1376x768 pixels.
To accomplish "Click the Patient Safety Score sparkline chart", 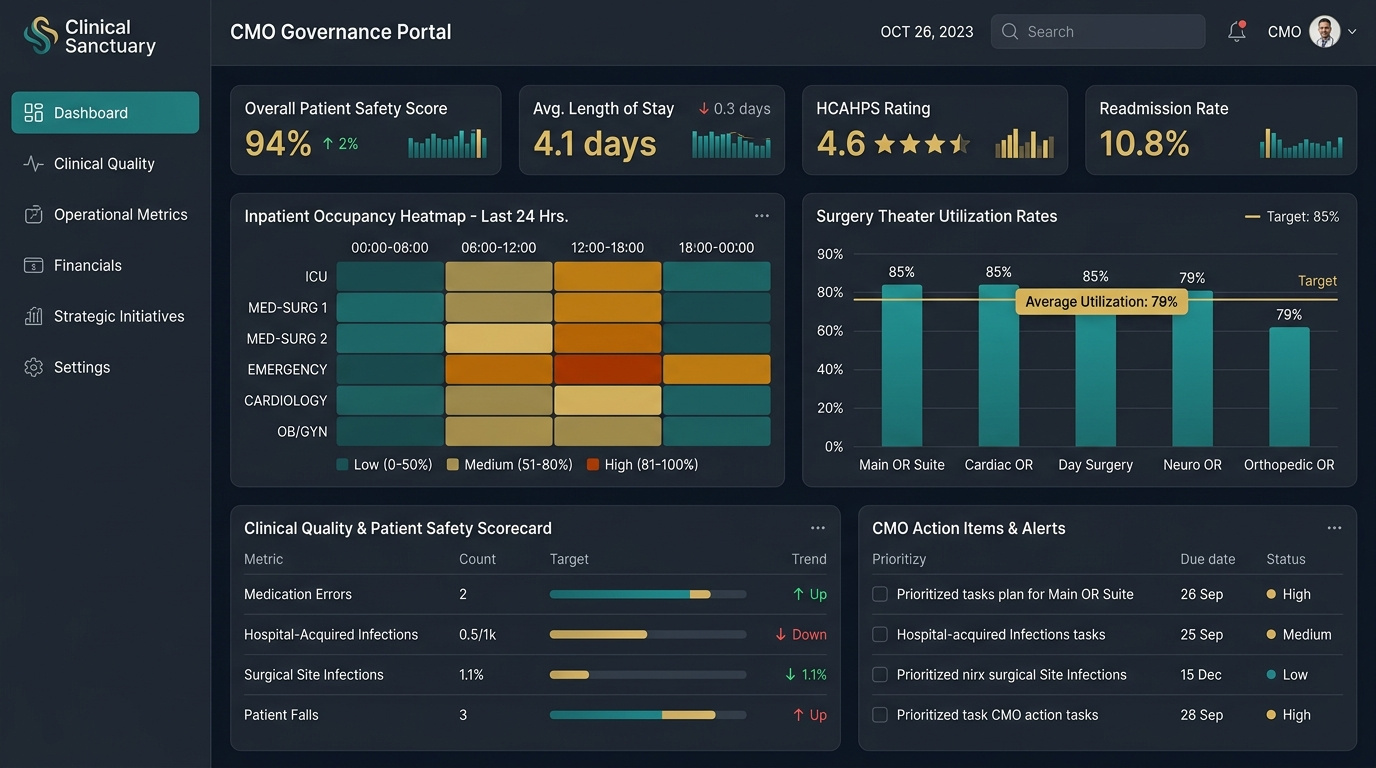I will point(447,143).
